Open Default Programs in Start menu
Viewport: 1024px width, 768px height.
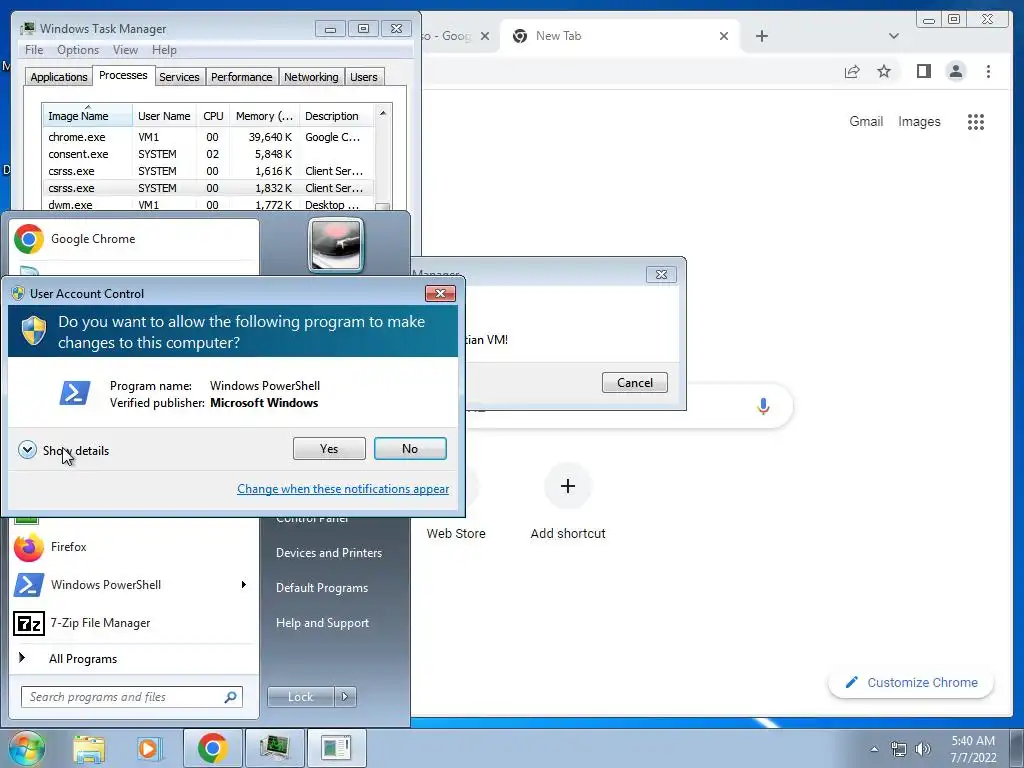pyautogui.click(x=322, y=588)
